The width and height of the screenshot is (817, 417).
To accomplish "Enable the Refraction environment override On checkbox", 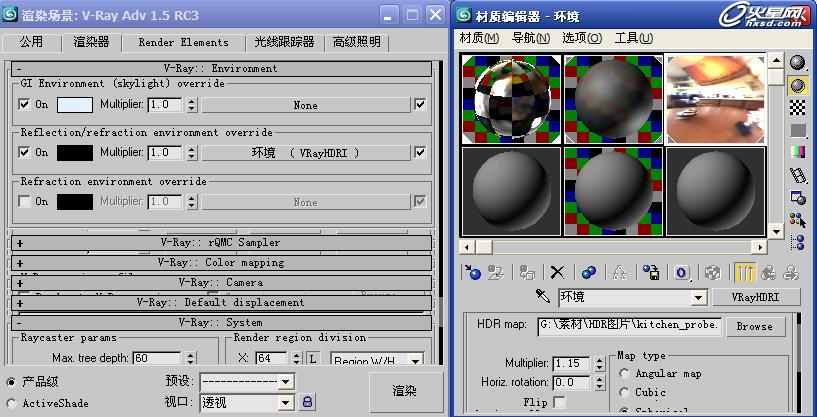I will point(25,202).
